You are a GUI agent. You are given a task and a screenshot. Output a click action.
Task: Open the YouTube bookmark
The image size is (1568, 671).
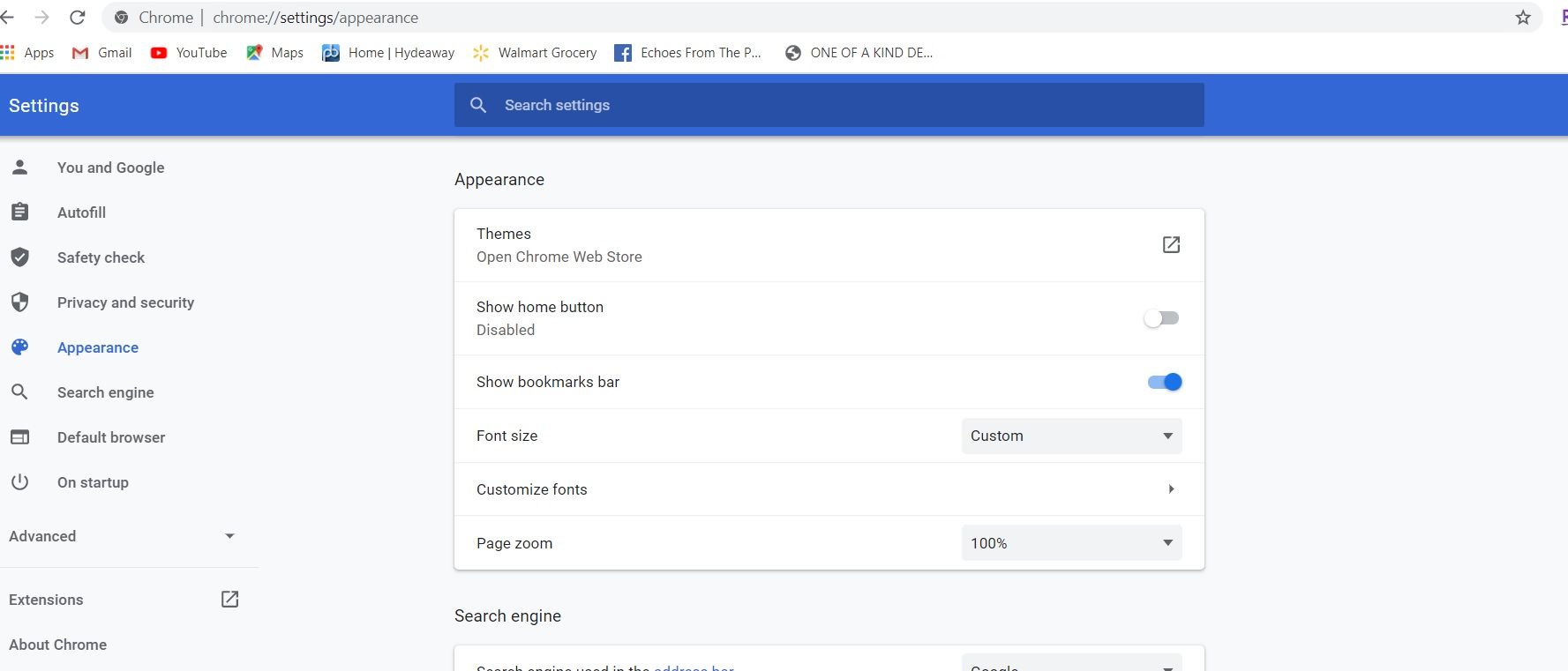[189, 53]
